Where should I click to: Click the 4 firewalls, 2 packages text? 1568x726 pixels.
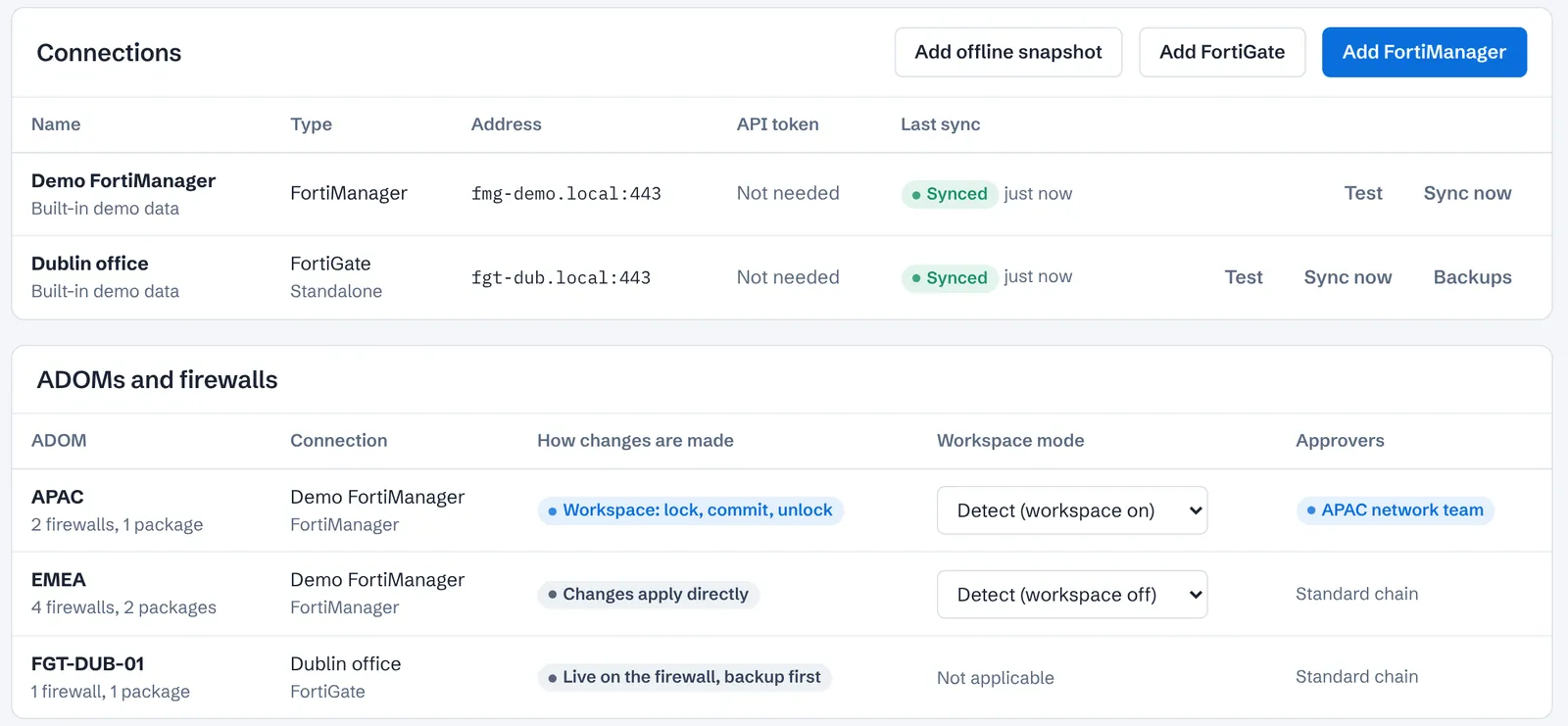click(123, 607)
